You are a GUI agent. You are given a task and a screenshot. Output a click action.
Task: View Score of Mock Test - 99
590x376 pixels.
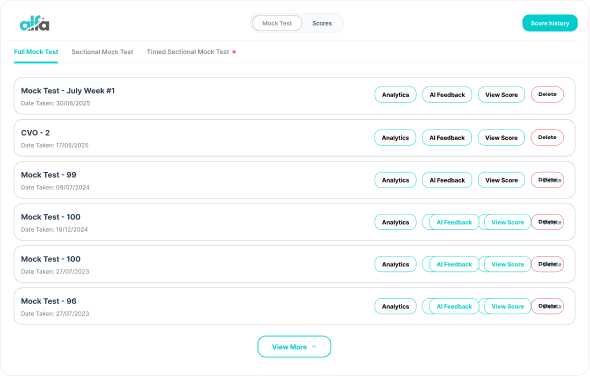[x=502, y=180]
